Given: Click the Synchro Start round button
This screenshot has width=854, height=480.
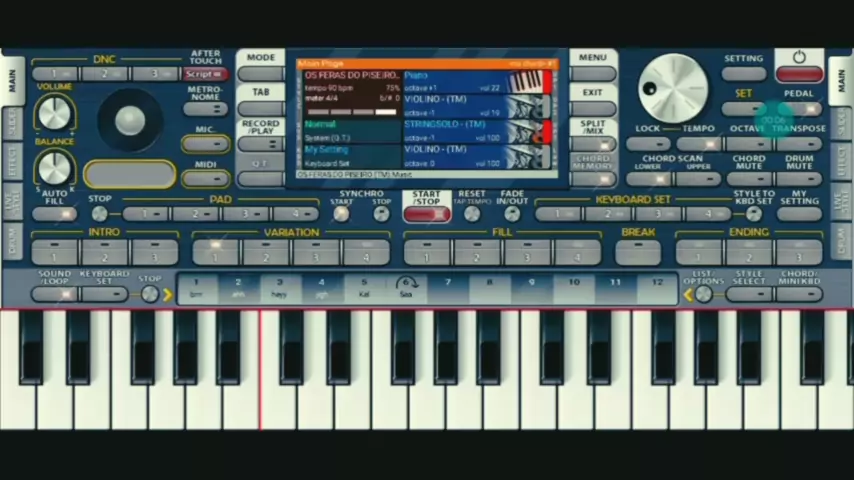Looking at the screenshot, I should tap(341, 213).
